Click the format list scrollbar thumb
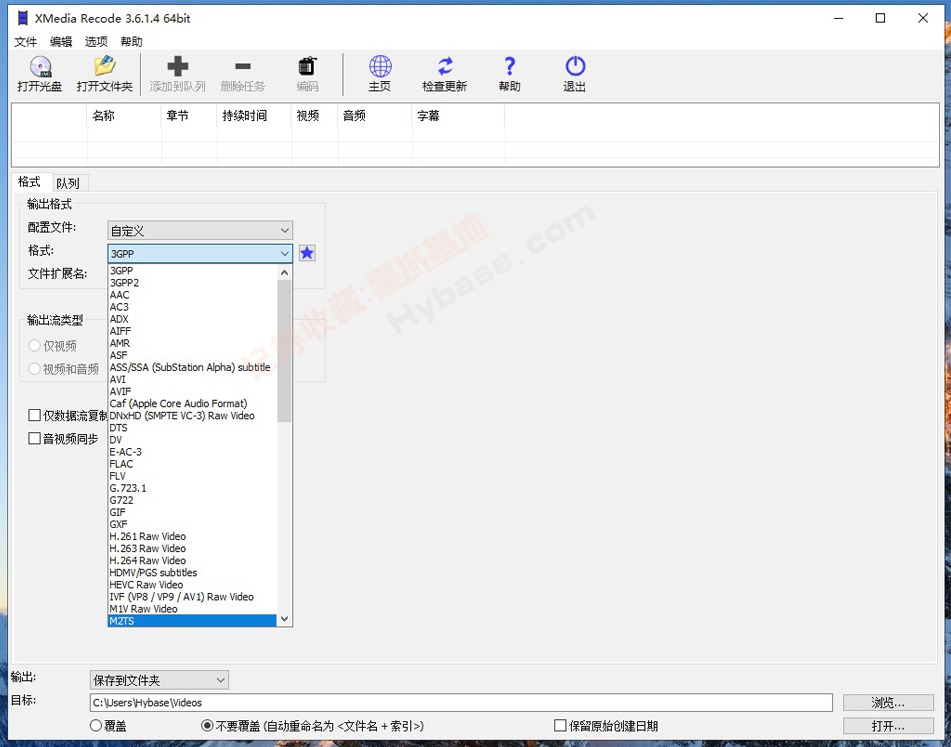The image size is (951, 747). click(284, 350)
